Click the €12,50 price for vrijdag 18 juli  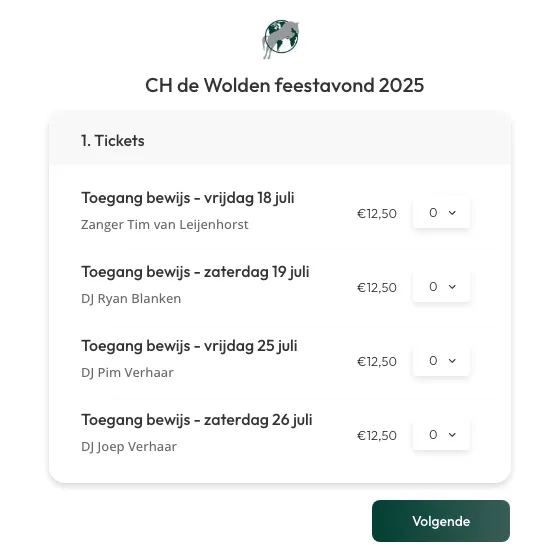click(x=377, y=214)
